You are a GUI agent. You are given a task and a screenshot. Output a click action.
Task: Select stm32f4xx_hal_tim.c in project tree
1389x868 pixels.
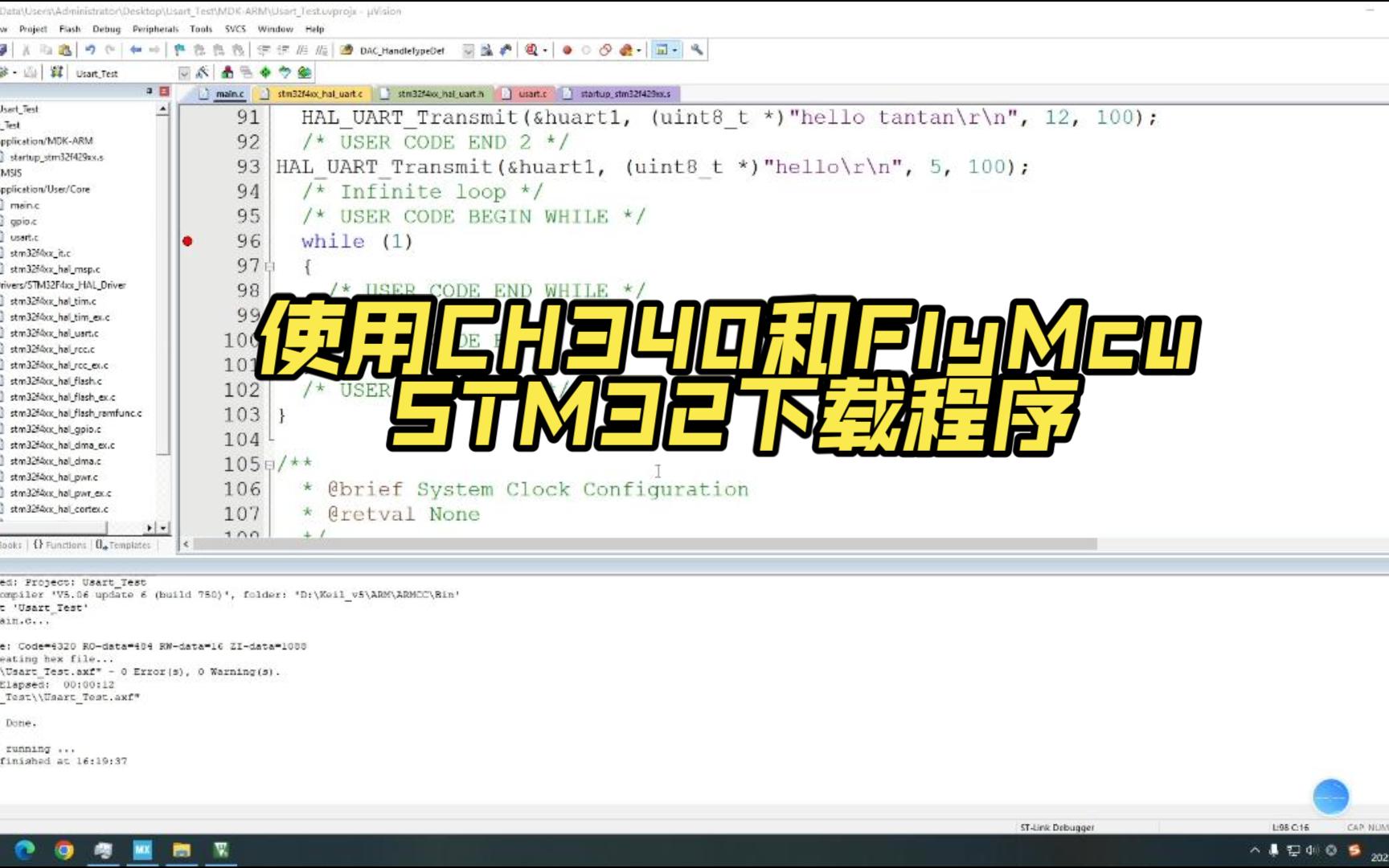tap(53, 301)
